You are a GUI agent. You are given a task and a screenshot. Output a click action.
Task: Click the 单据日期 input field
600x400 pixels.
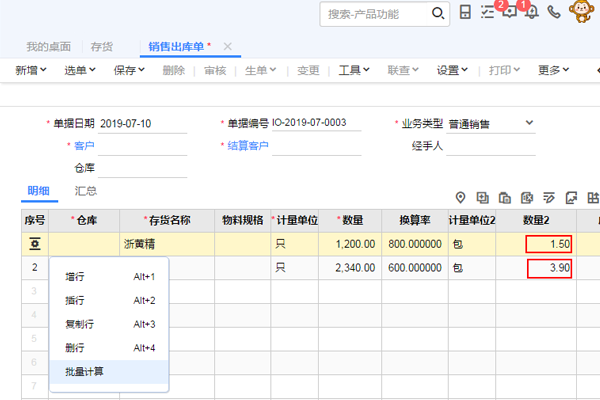pos(143,123)
